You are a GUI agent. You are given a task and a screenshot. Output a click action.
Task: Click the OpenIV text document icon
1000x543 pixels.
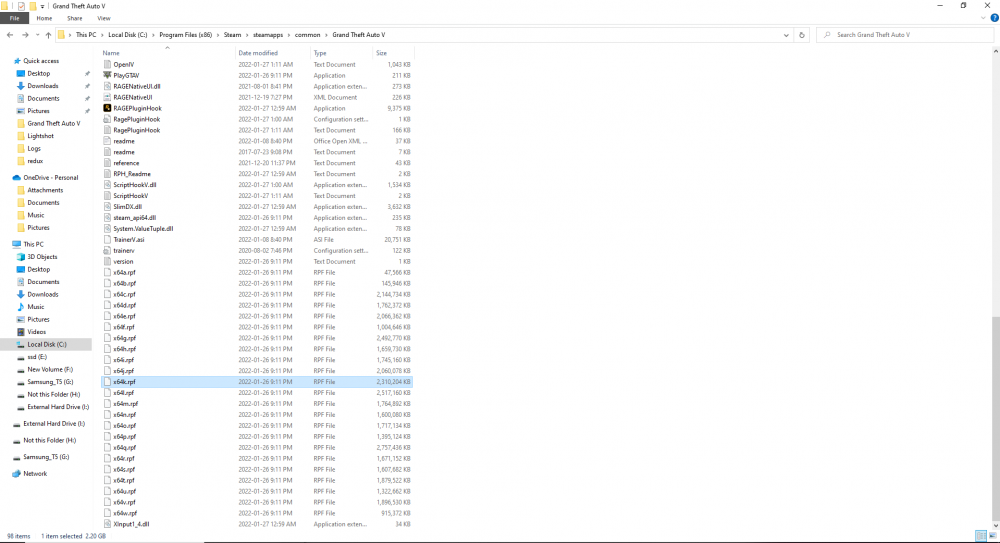pyautogui.click(x=107, y=64)
